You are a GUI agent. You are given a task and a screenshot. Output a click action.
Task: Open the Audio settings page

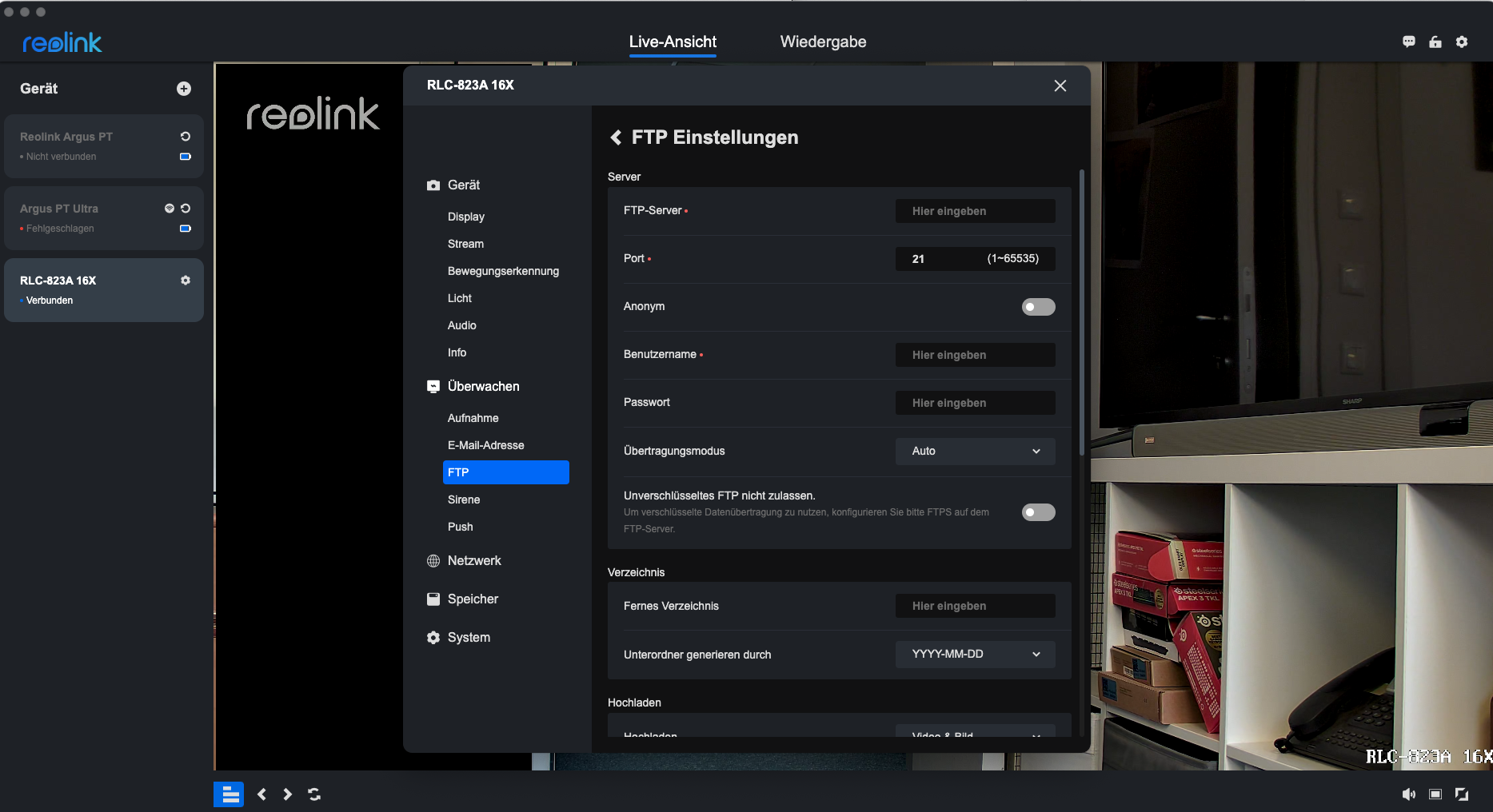coord(462,325)
